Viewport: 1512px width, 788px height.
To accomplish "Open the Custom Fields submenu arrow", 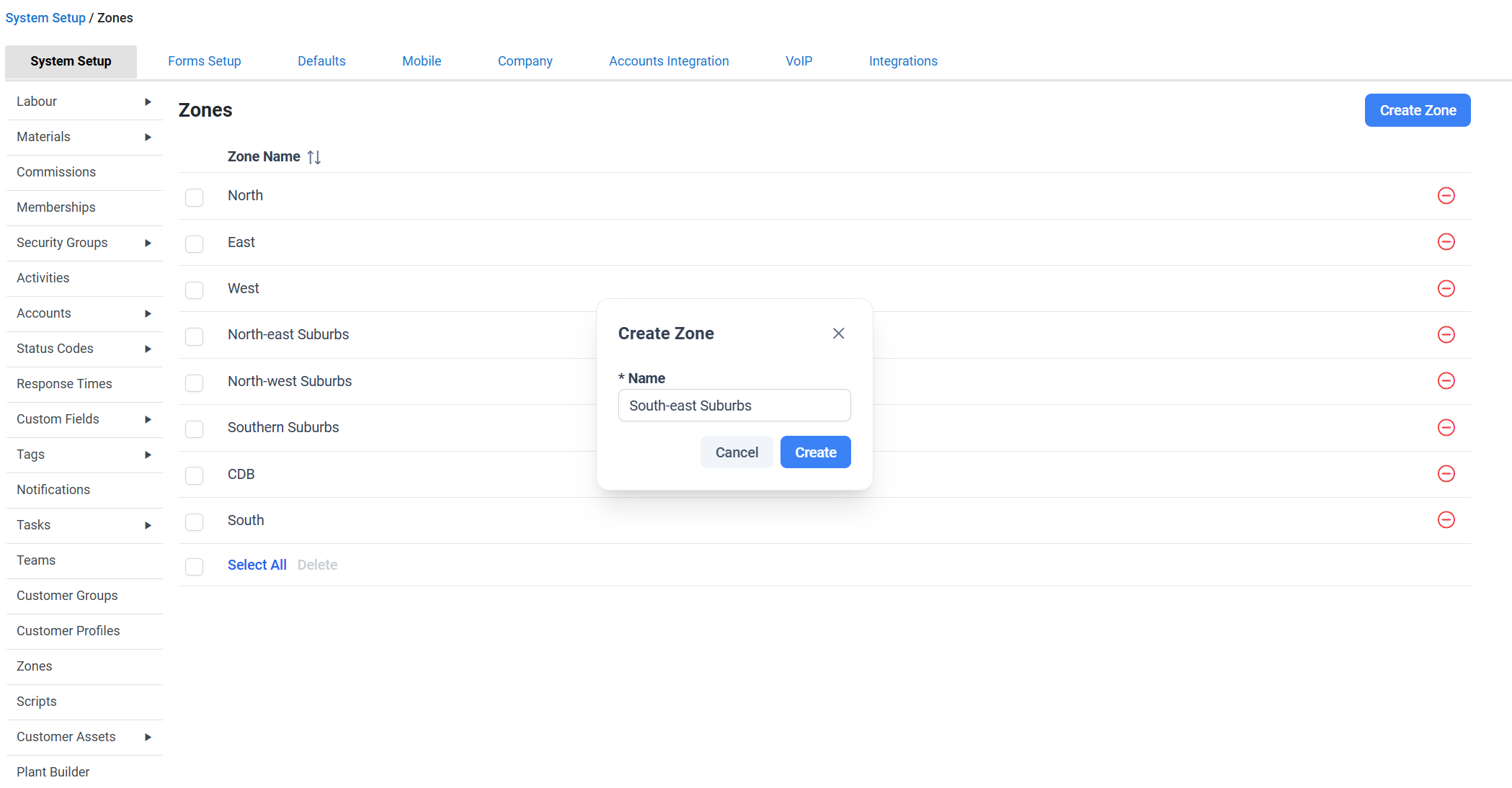I will [x=148, y=419].
